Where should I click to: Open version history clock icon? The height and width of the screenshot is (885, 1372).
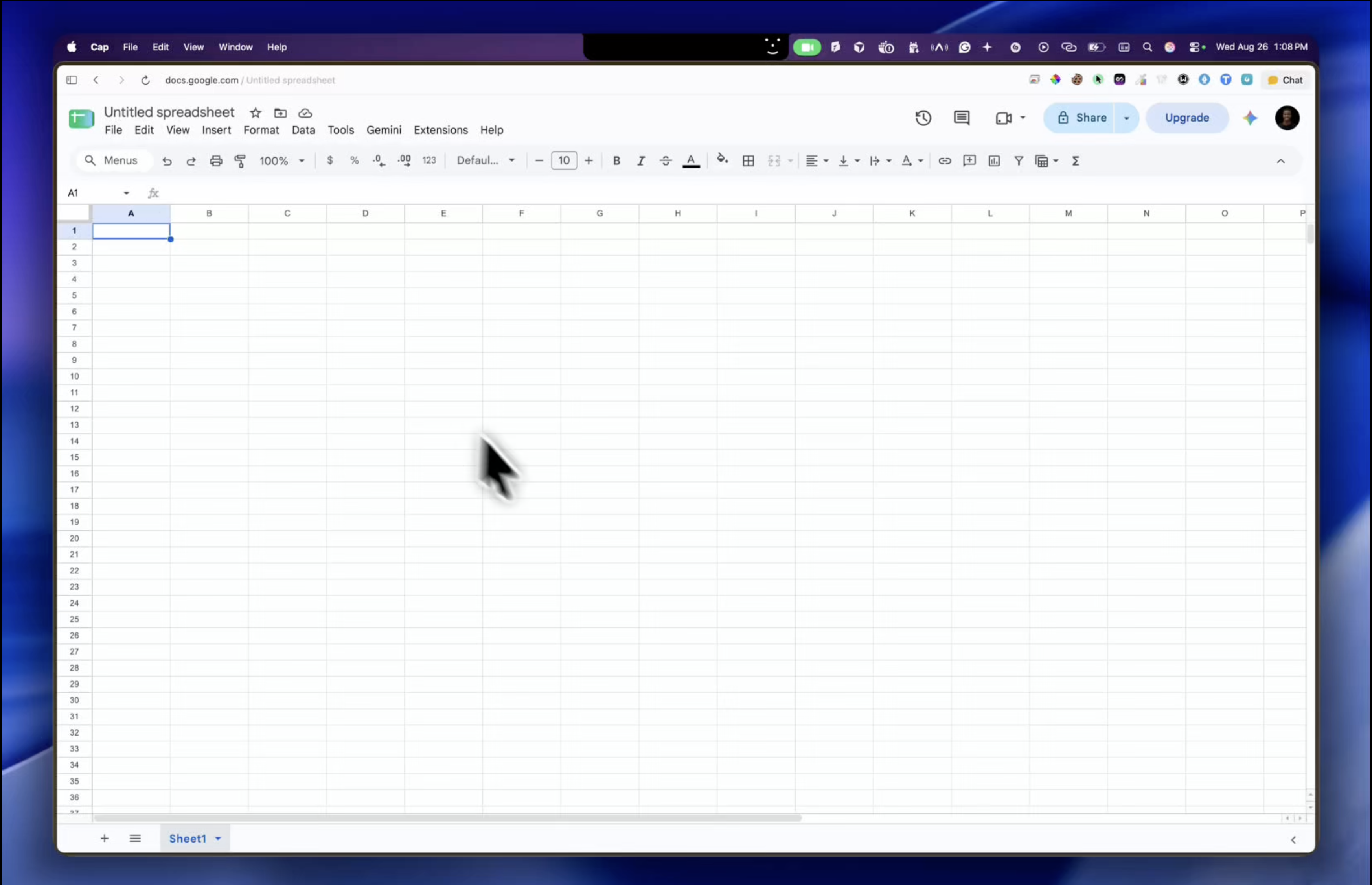pos(923,118)
